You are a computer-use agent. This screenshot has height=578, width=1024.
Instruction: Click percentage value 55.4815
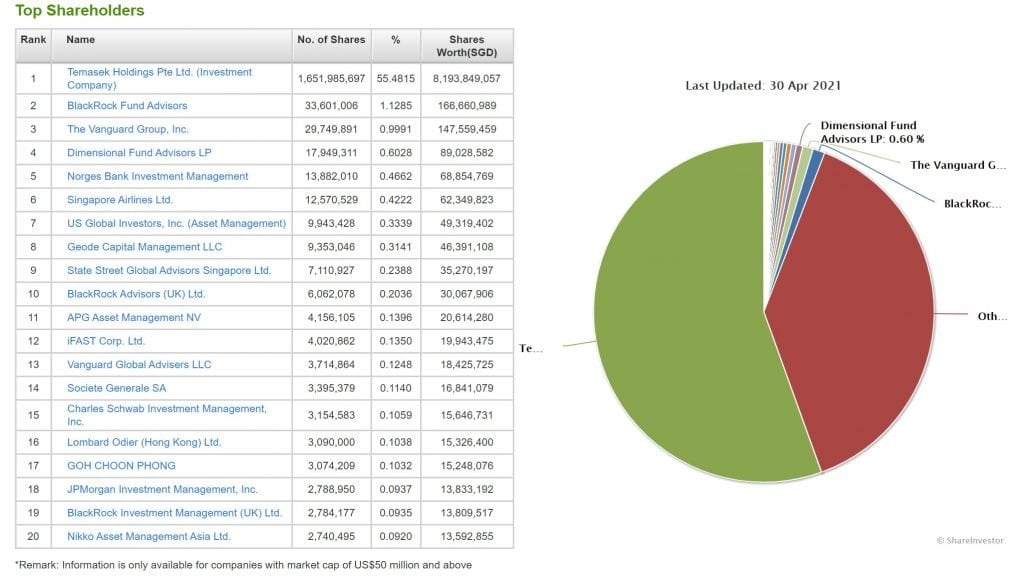pos(396,78)
